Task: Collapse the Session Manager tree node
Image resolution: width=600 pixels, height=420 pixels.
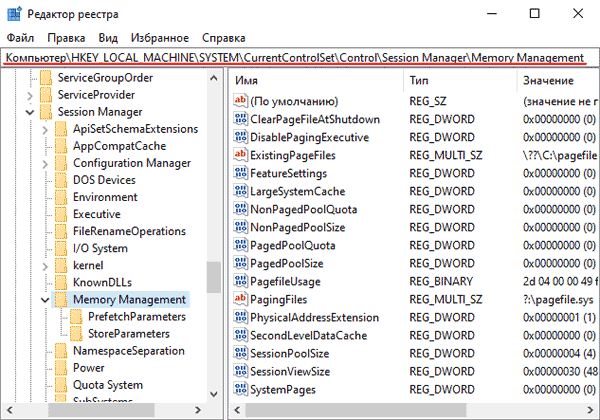Action: pyautogui.click(x=30, y=112)
